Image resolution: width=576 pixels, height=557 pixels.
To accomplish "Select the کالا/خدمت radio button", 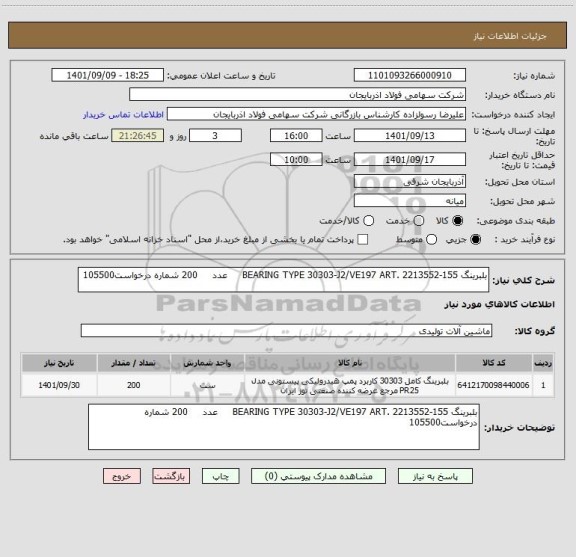I will 368,220.
